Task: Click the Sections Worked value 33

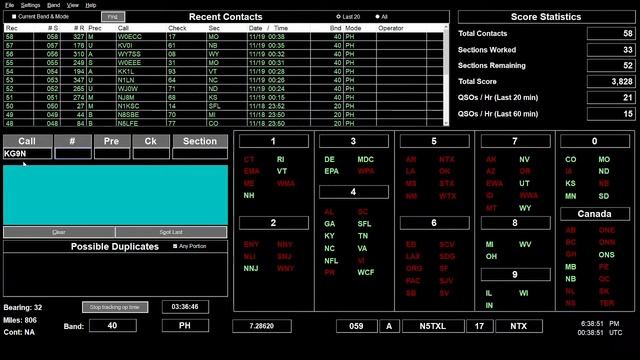Action: click(x=611, y=50)
